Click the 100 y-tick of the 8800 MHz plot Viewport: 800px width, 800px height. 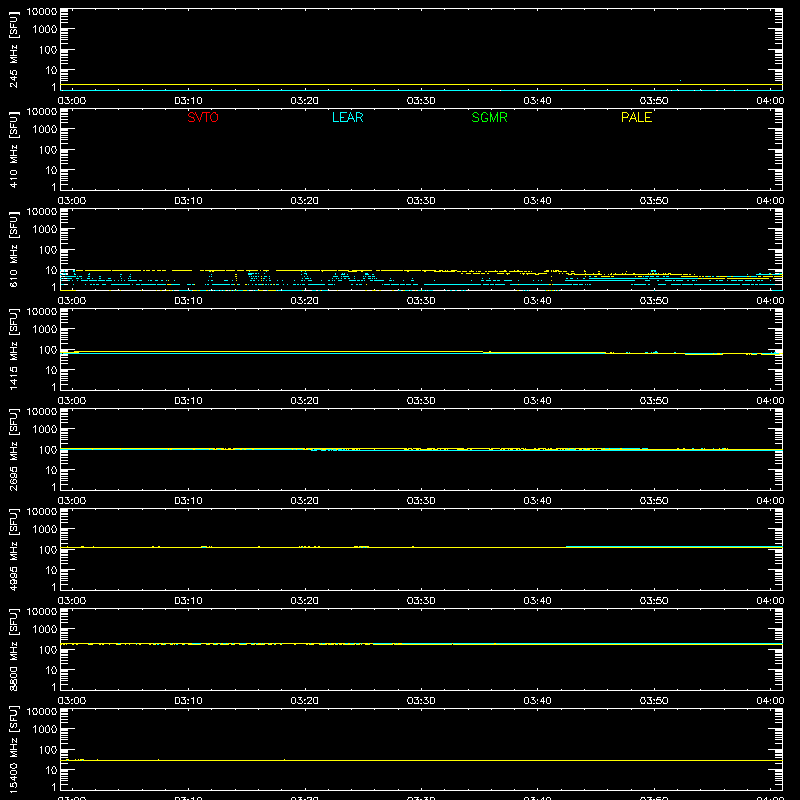tap(48, 650)
